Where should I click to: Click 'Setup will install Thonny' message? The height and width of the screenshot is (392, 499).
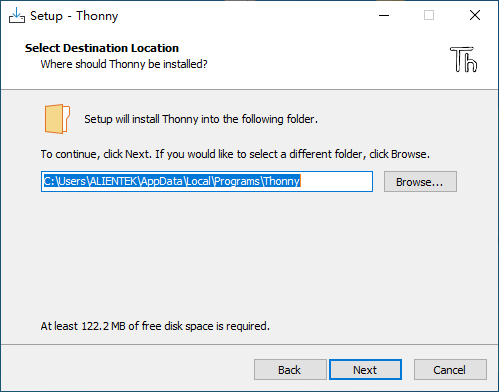(201, 119)
